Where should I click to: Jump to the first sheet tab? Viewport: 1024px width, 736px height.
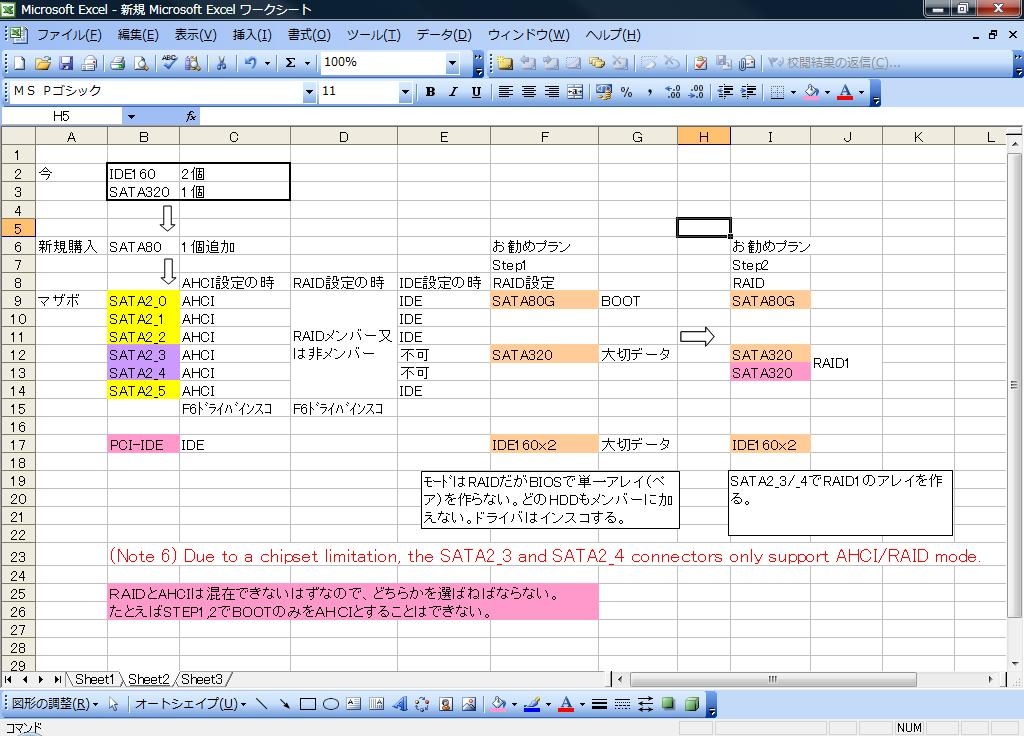click(x=8, y=680)
